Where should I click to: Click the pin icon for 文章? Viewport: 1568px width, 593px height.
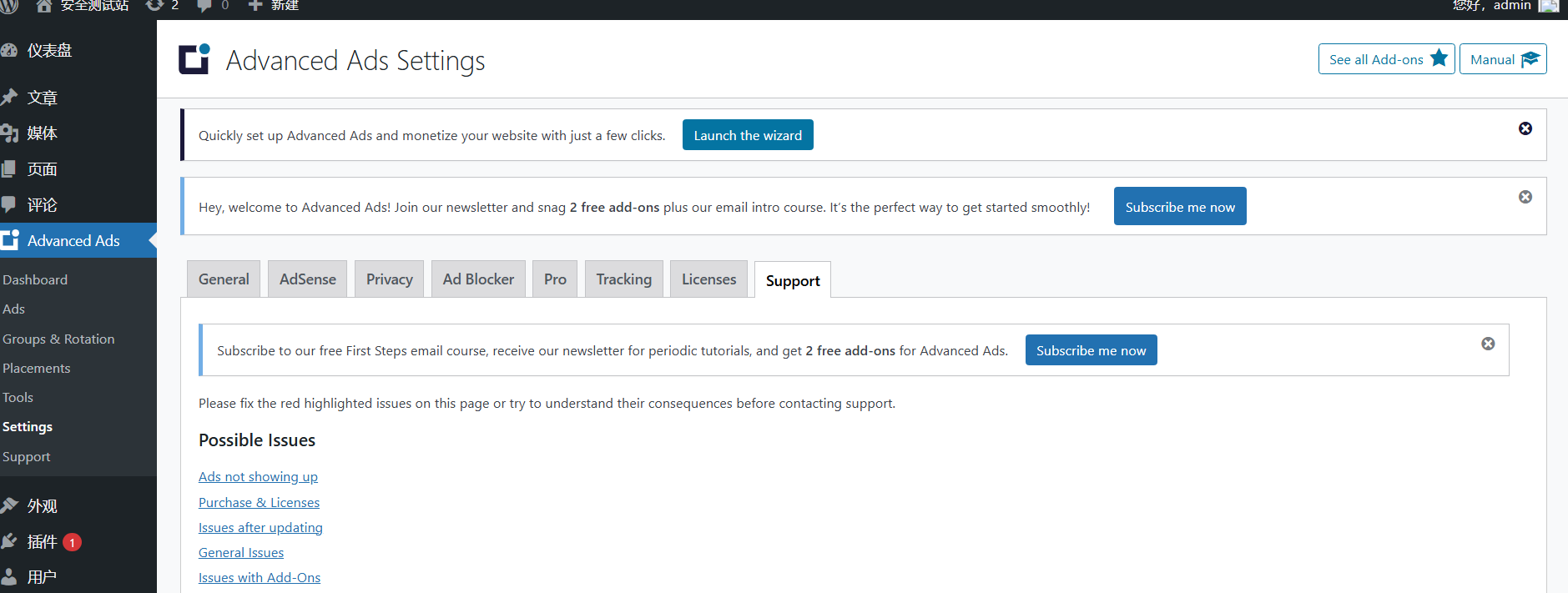(x=9, y=98)
